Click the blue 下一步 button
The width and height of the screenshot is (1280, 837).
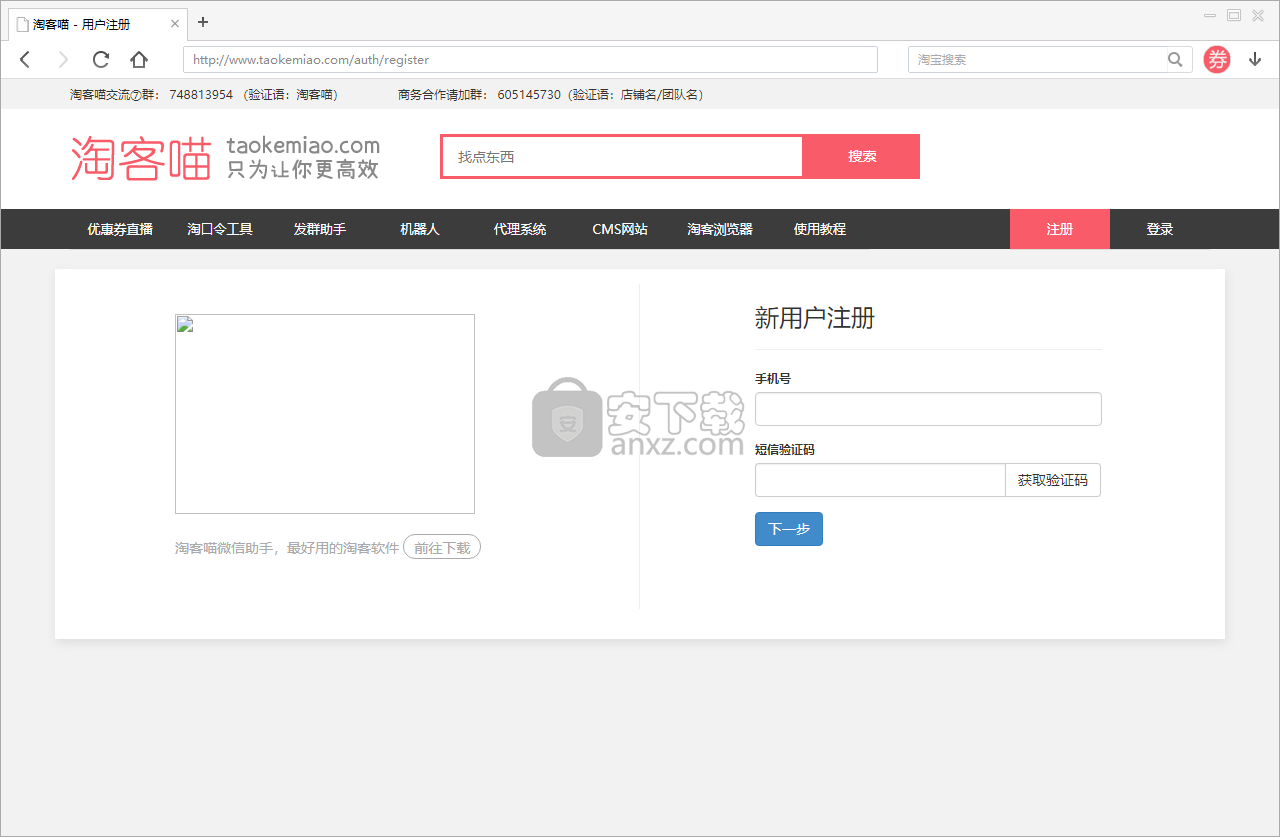[789, 529]
